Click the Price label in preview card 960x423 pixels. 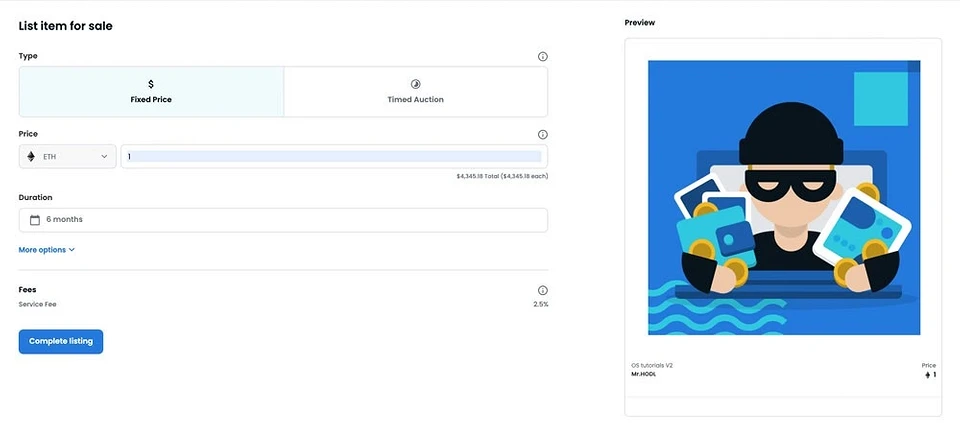[929, 365]
